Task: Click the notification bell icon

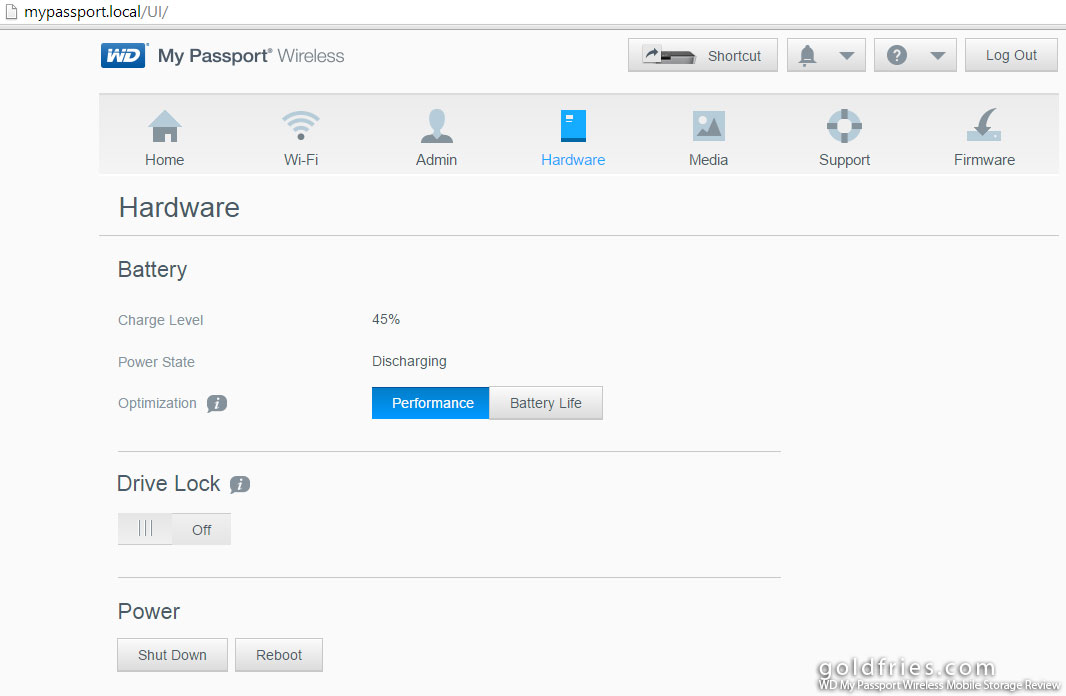Action: click(807, 55)
